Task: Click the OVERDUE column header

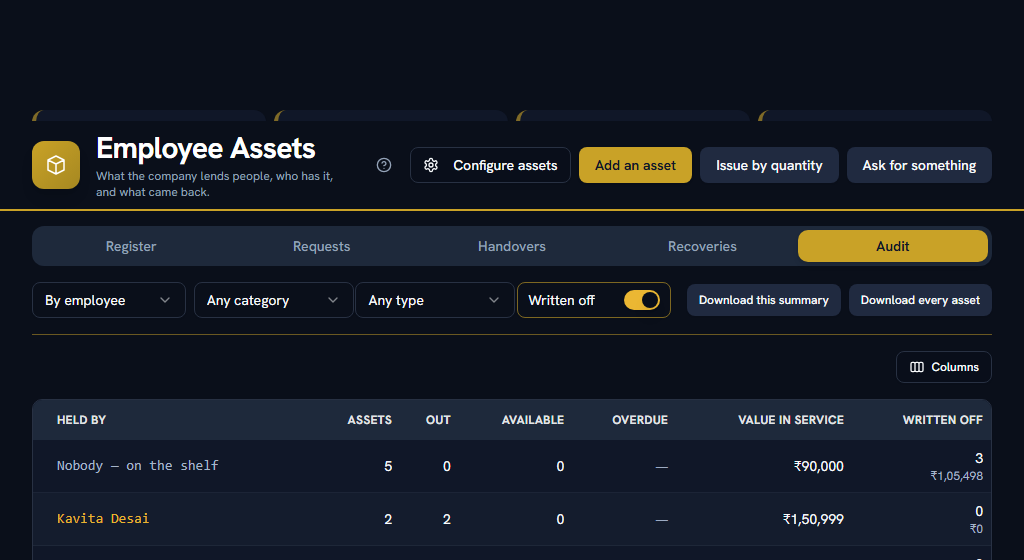Action: pos(639,420)
